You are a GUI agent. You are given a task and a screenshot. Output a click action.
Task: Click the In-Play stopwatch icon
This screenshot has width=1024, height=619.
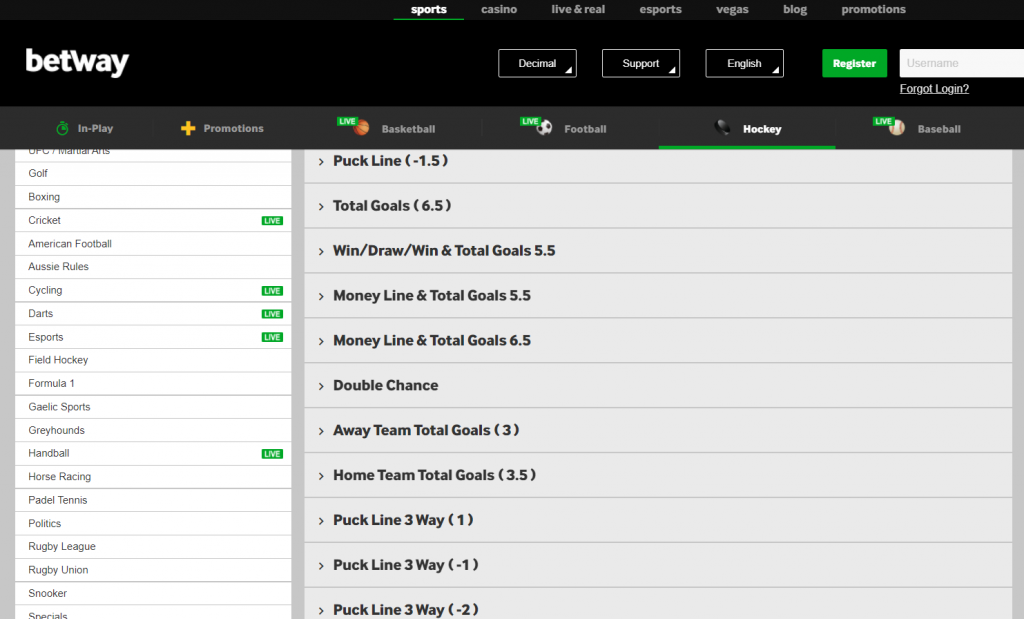pos(63,129)
